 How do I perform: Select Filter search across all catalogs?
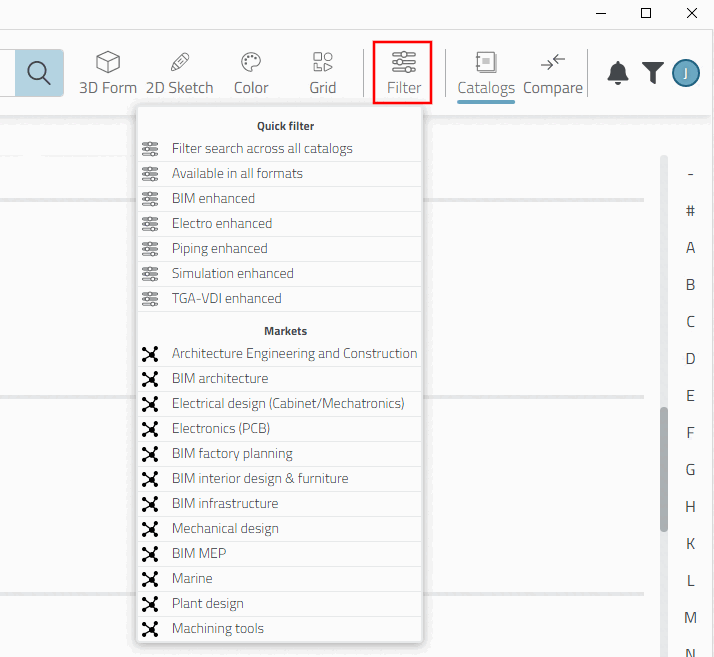coord(280,148)
